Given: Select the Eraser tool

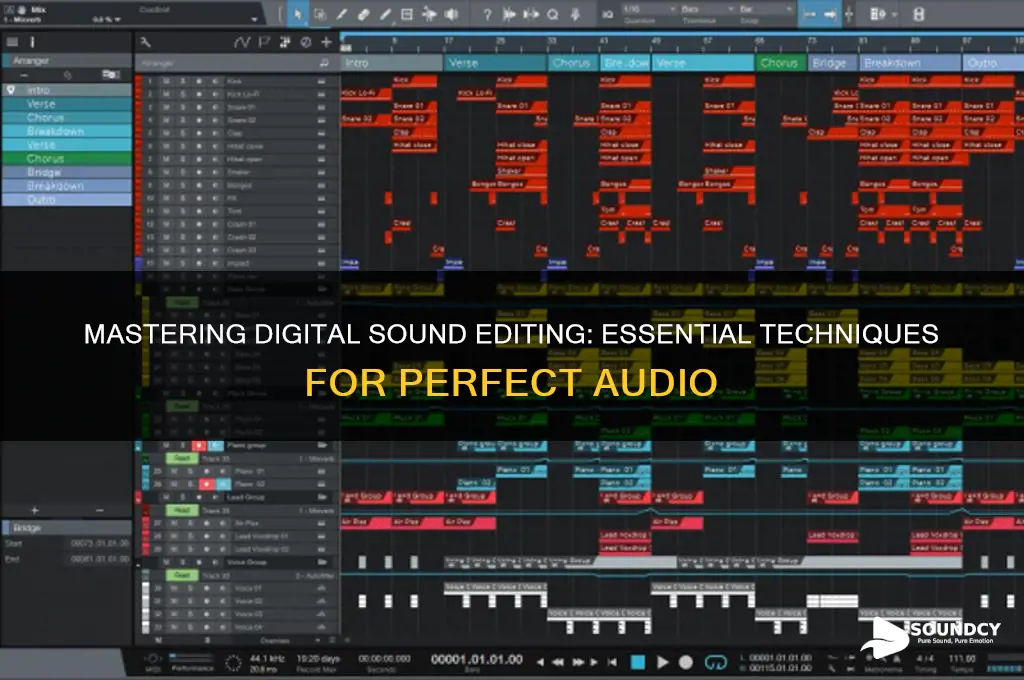Looking at the screenshot, I should pyautogui.click(x=363, y=14).
